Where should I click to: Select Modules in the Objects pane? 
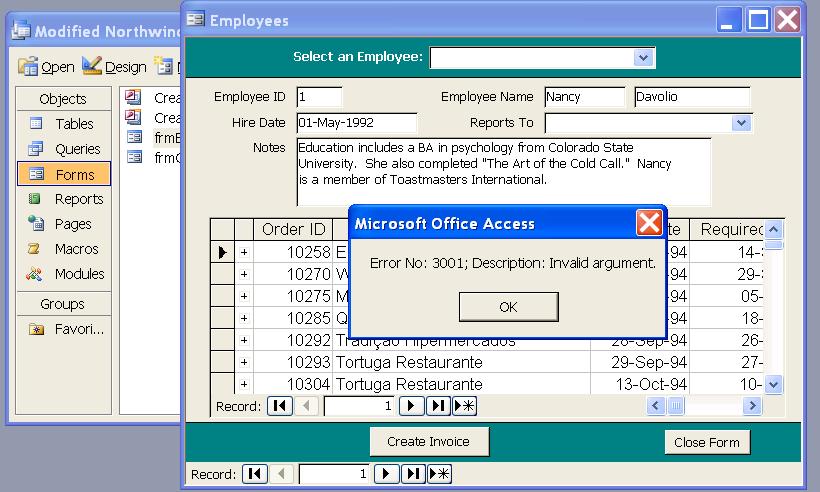pyautogui.click(x=64, y=274)
